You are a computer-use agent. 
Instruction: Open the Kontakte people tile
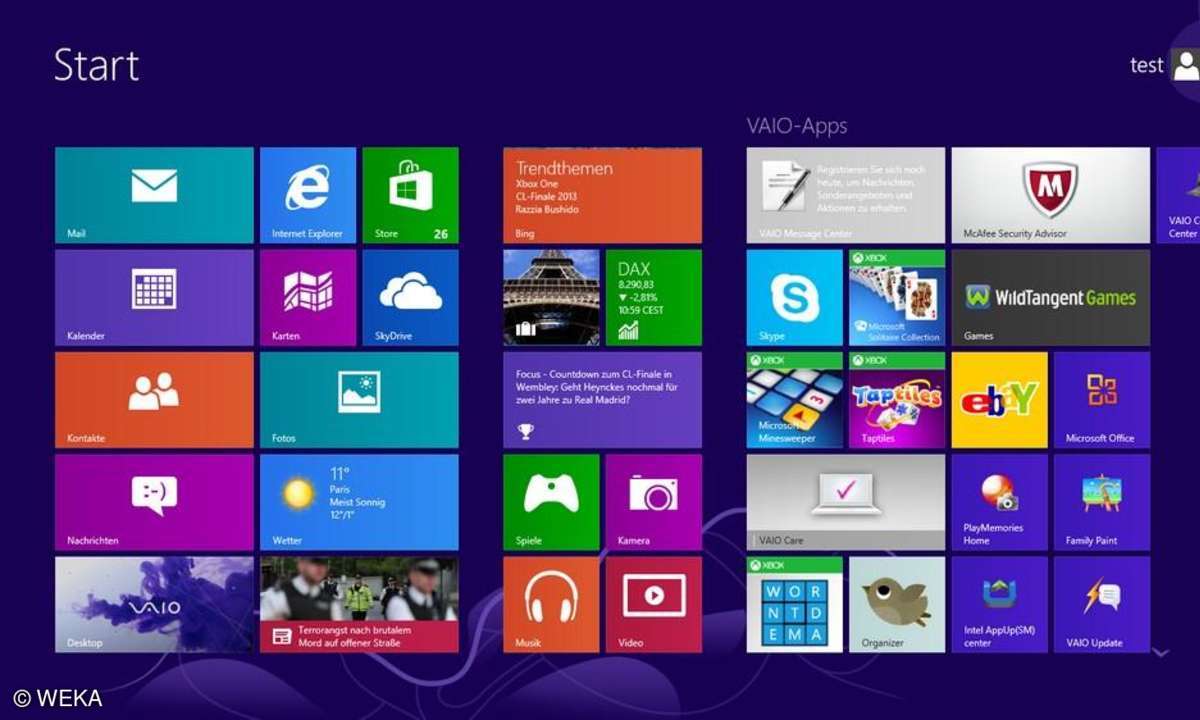(154, 400)
